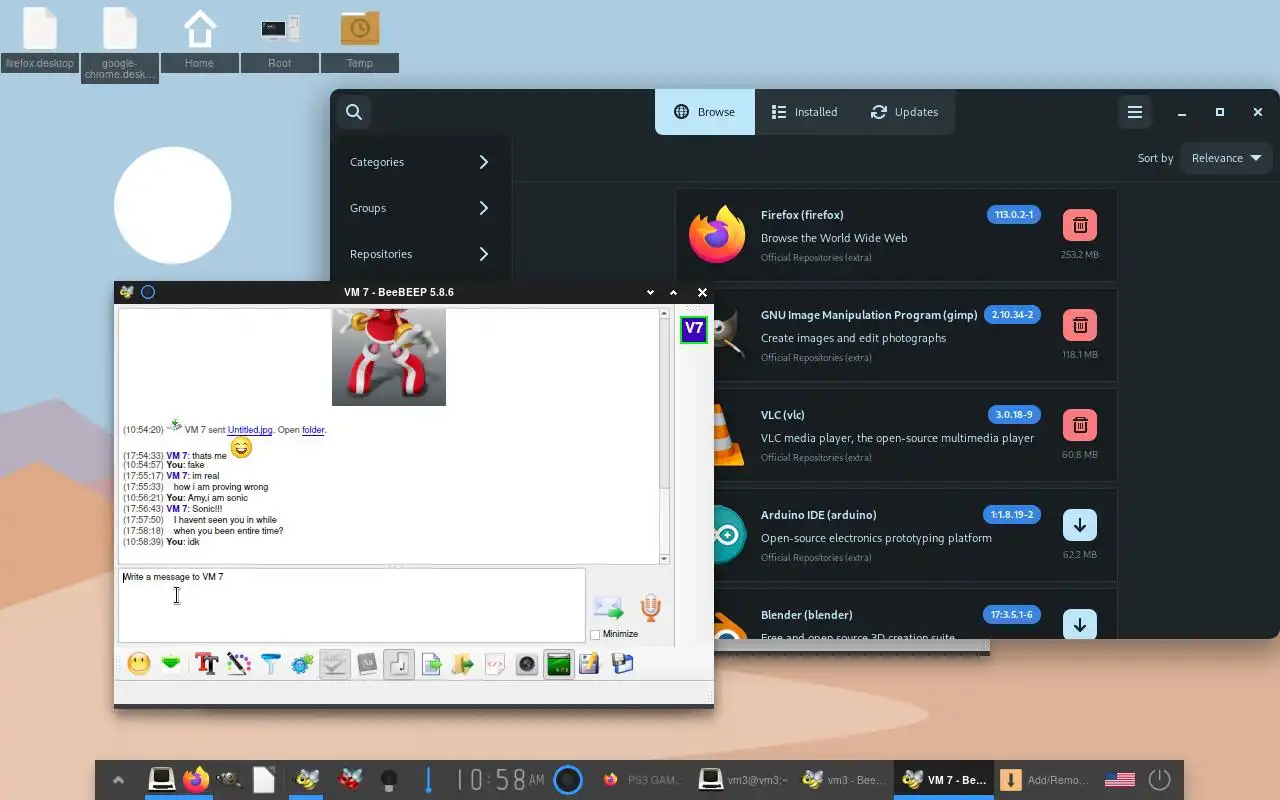Viewport: 1280px width, 800px height.
Task: Click the download button for Arduino IDE
Action: (1080, 525)
